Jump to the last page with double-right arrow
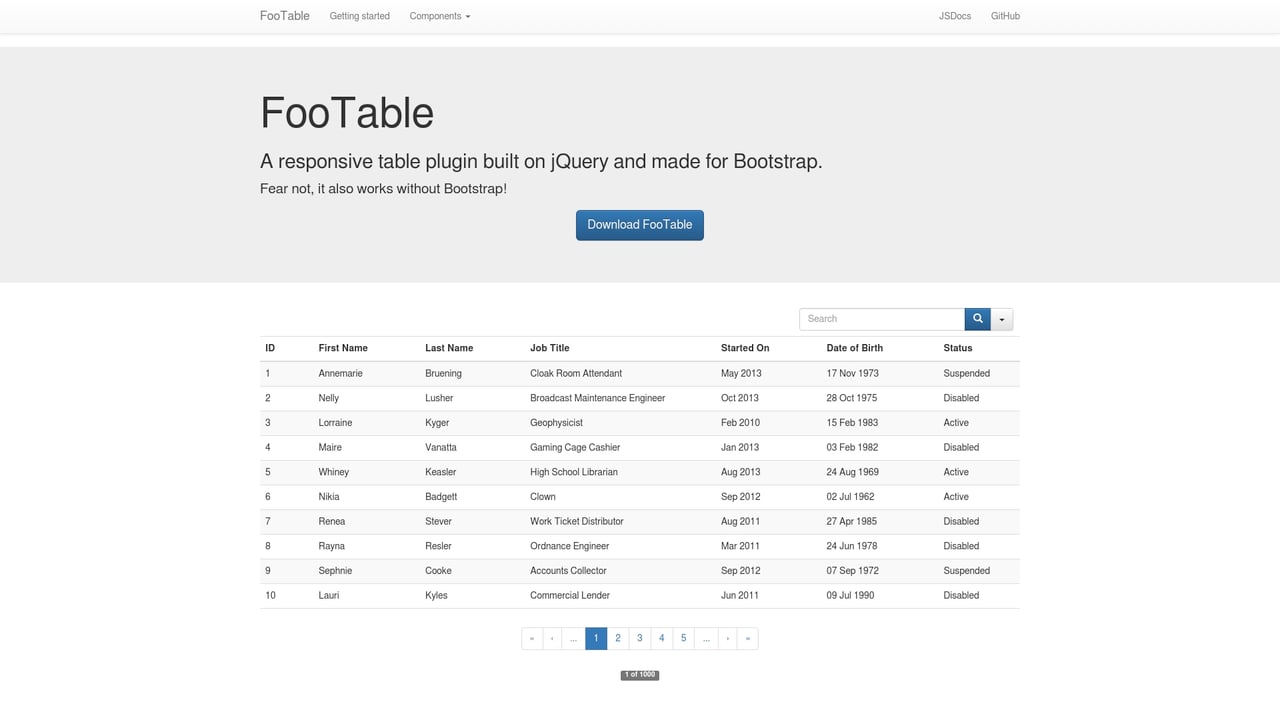Viewport: 1280px width, 720px height. [747, 638]
